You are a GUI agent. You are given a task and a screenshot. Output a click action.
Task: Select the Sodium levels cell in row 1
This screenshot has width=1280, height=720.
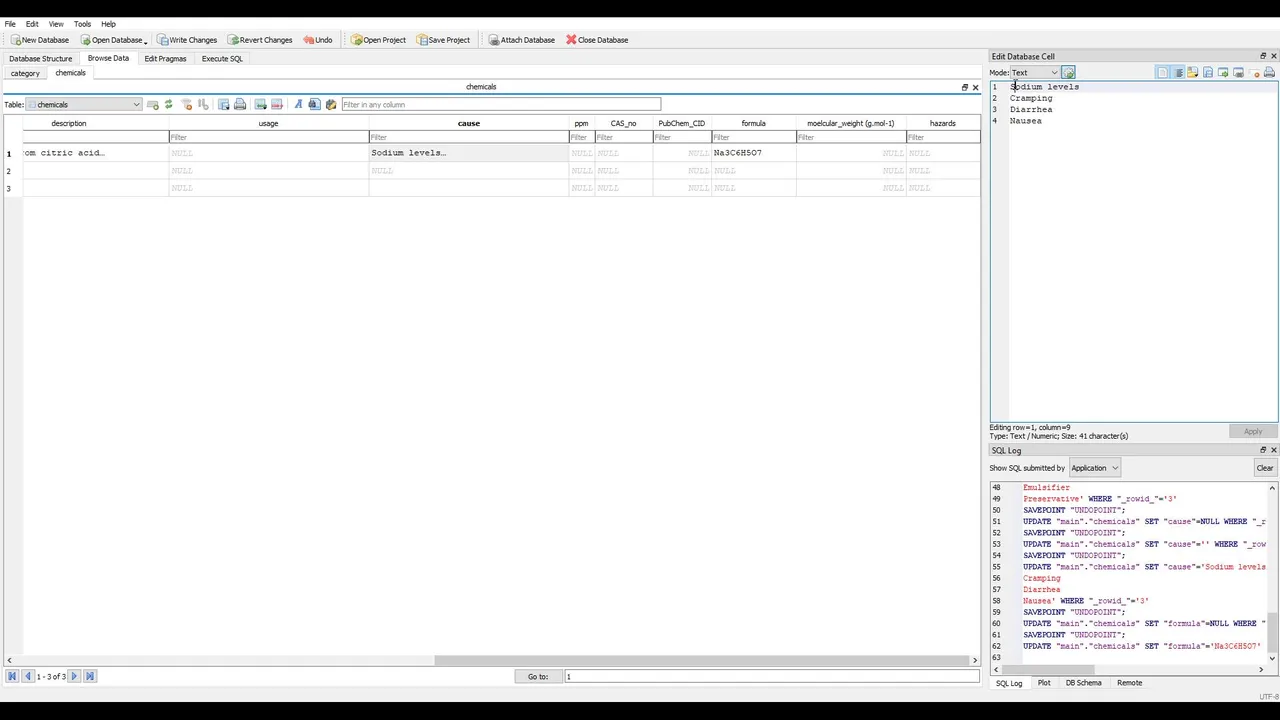point(468,153)
